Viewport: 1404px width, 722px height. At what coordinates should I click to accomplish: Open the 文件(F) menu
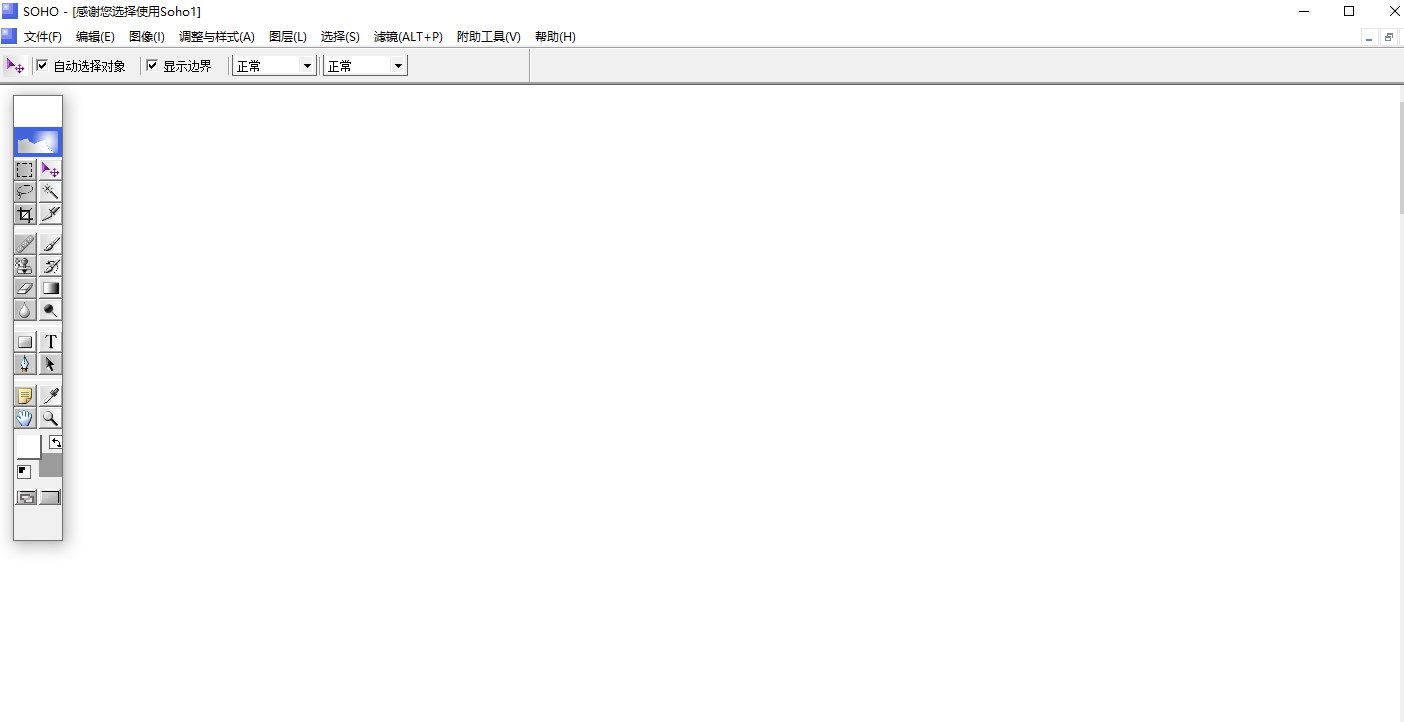coord(43,37)
